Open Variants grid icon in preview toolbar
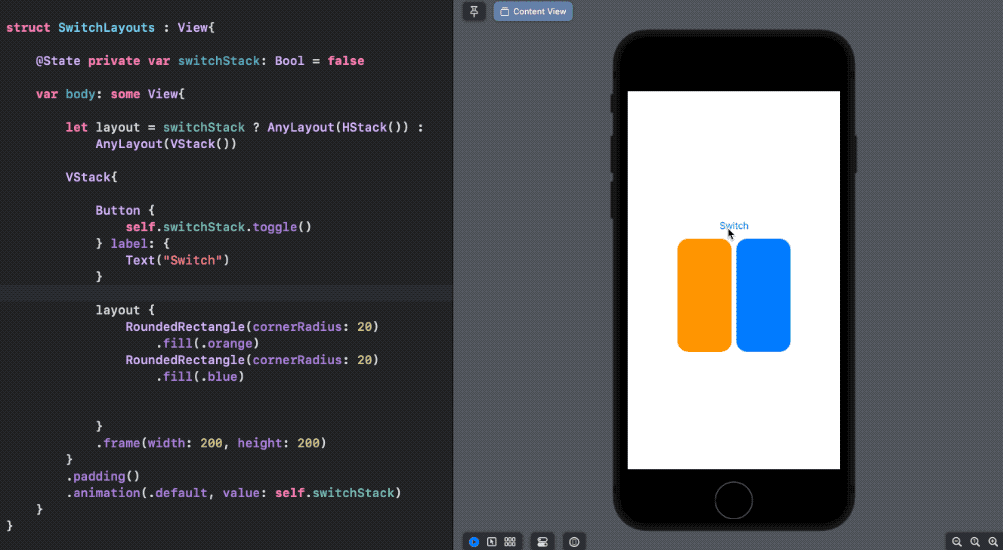The image size is (1003, 550). 510,542
